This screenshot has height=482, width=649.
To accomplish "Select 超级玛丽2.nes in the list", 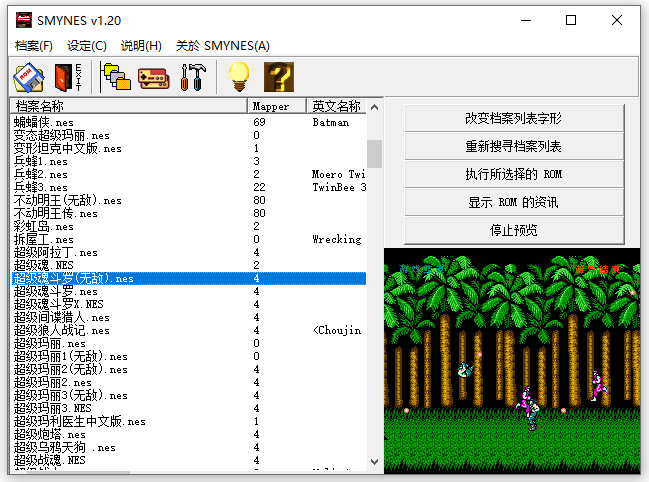I will [53, 382].
